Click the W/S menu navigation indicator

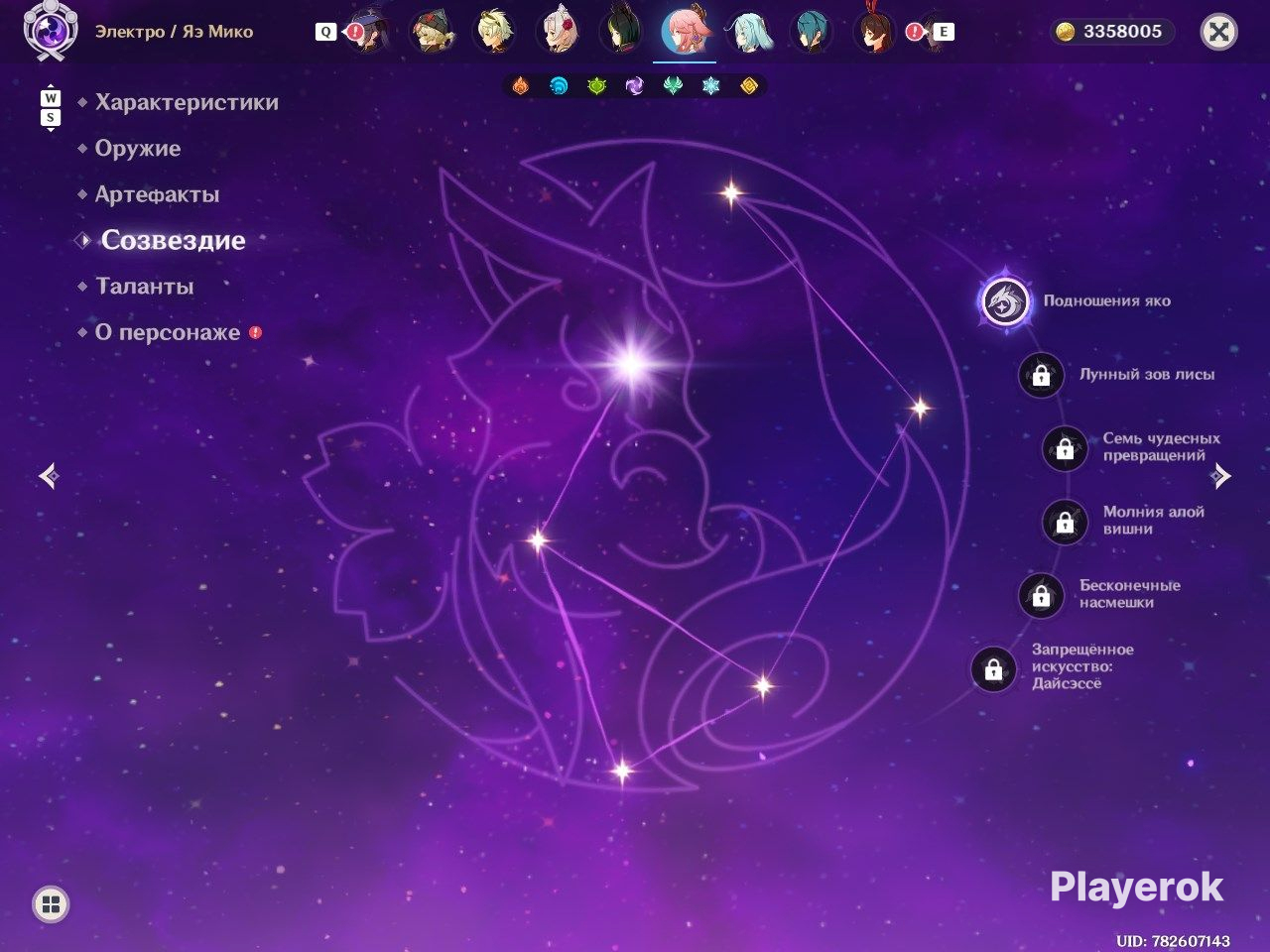[x=51, y=109]
